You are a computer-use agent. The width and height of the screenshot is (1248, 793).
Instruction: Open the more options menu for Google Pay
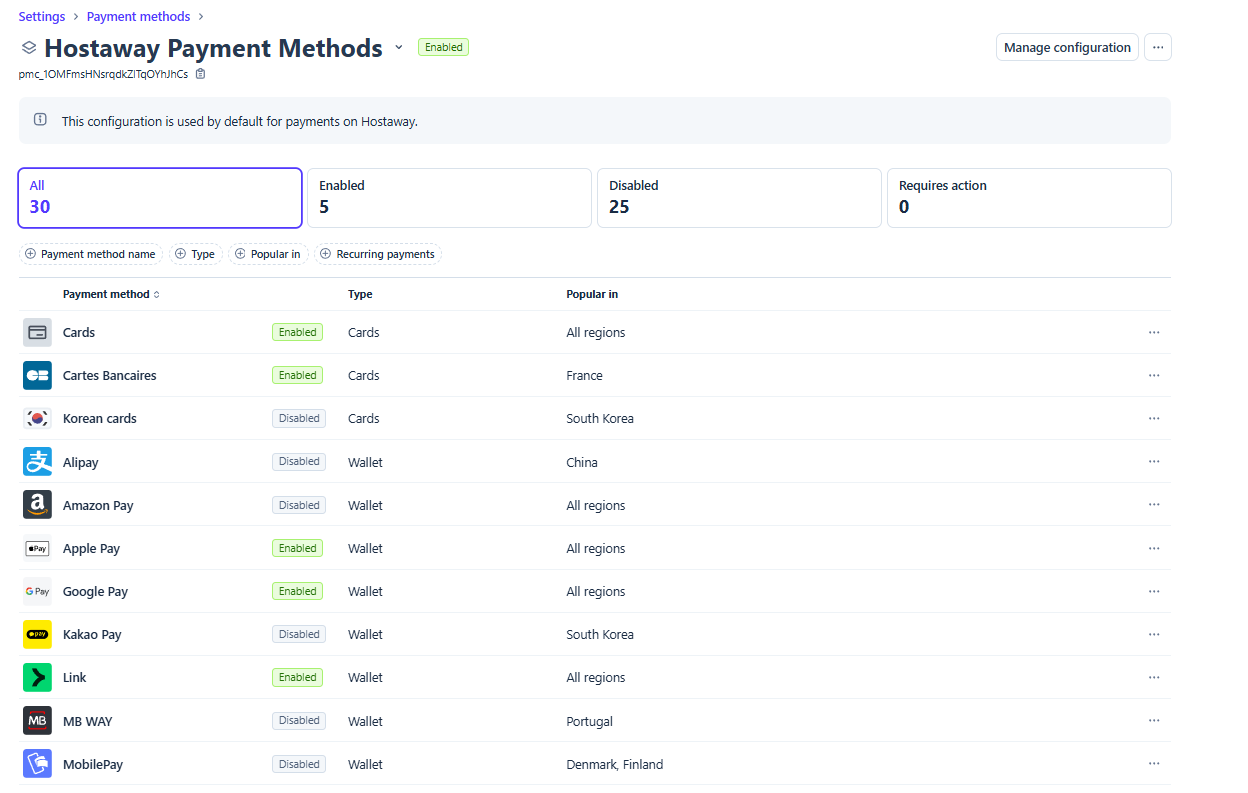[x=1154, y=591]
